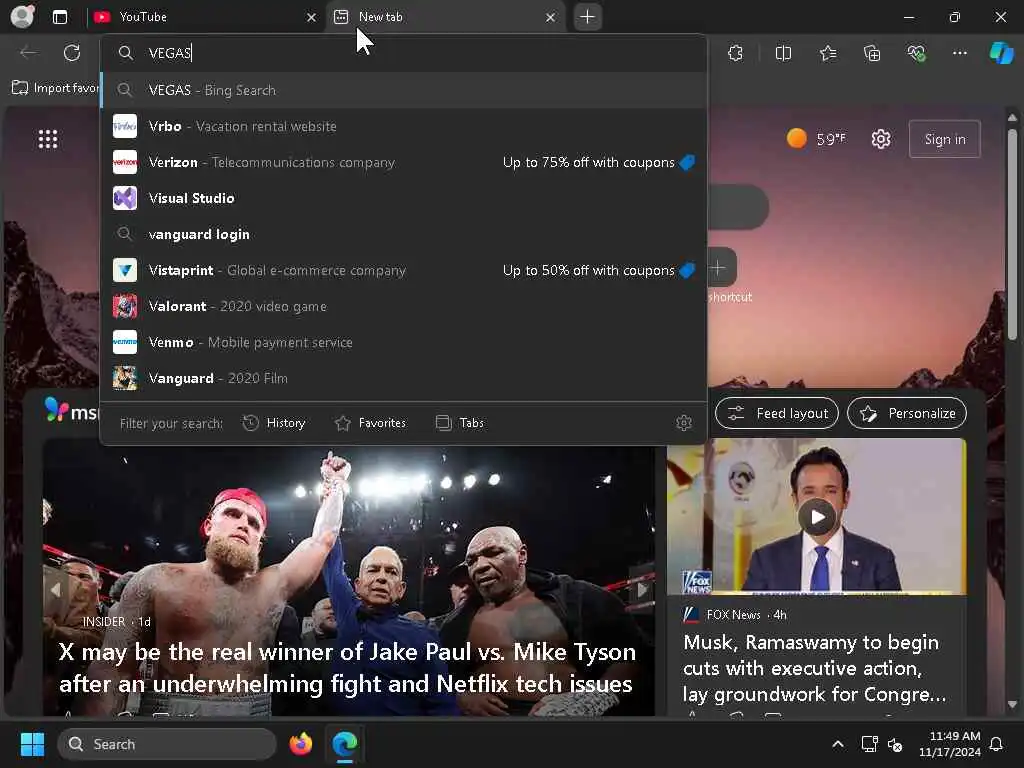The width and height of the screenshot is (1024, 768).
Task: Go to next slide in news carousel
Action: point(642,590)
